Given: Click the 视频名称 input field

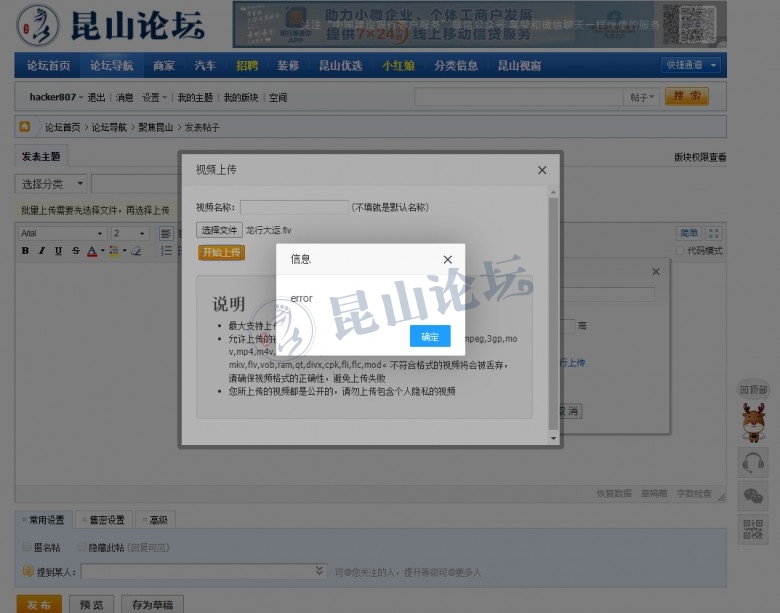Looking at the screenshot, I should click(294, 208).
